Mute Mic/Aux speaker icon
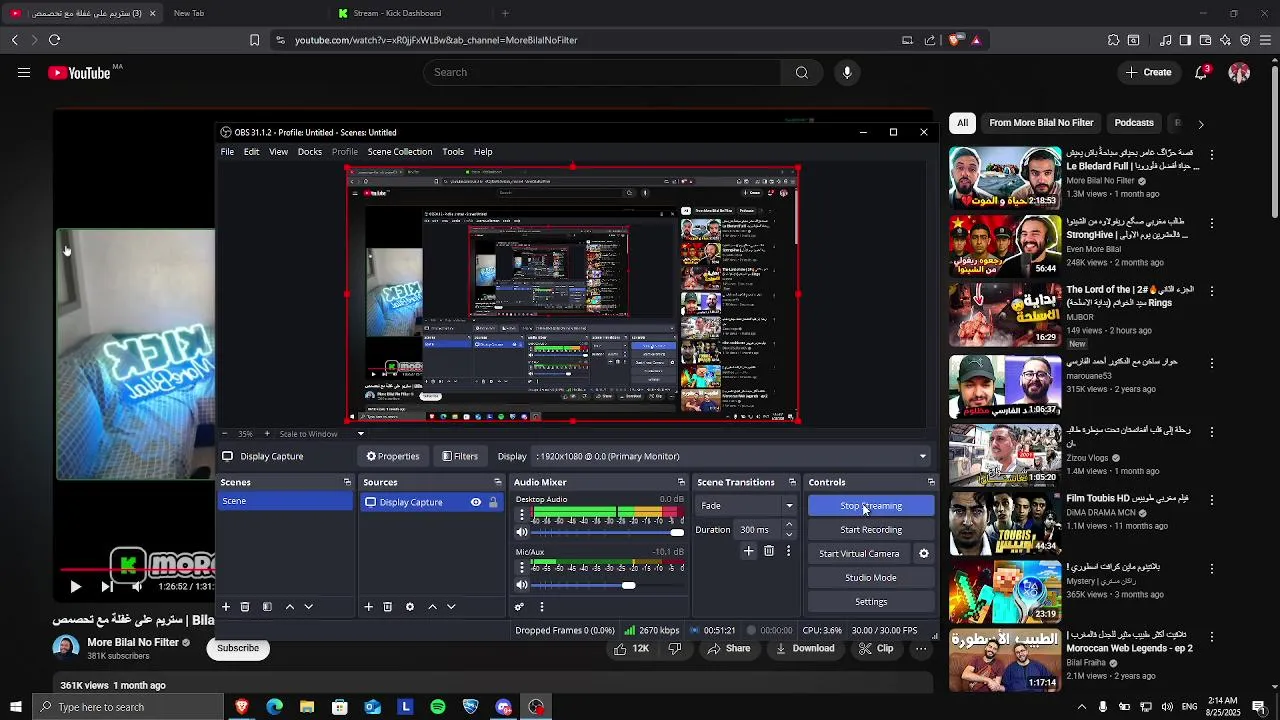The image size is (1280, 720). coord(521,585)
